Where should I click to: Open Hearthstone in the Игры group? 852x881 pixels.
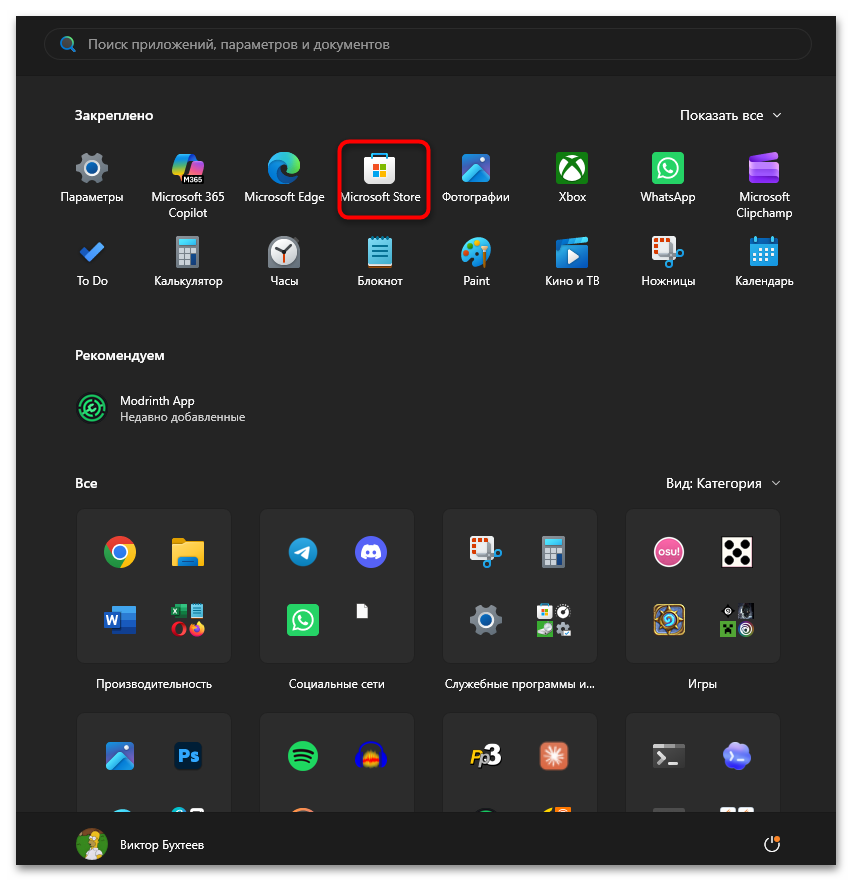coord(669,620)
